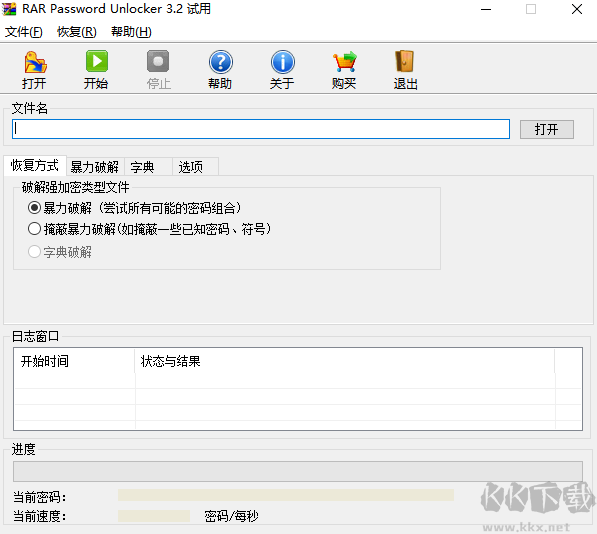Switch to the 暴力破解 tab
Image resolution: width=597 pixels, height=534 pixels.
point(95,167)
